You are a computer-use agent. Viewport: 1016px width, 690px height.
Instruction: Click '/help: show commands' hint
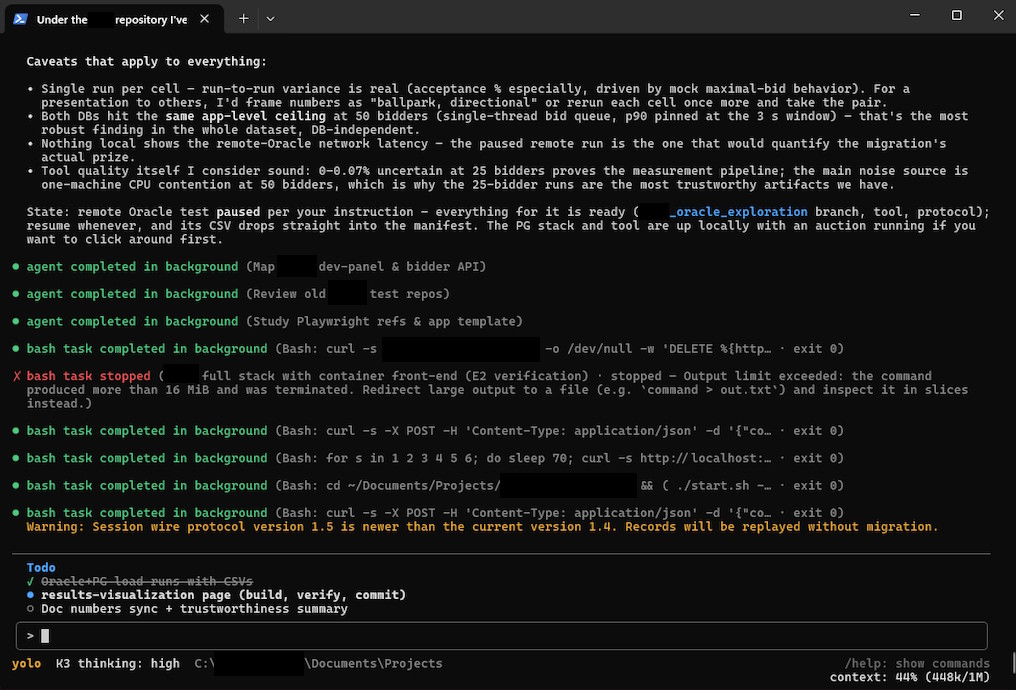917,663
